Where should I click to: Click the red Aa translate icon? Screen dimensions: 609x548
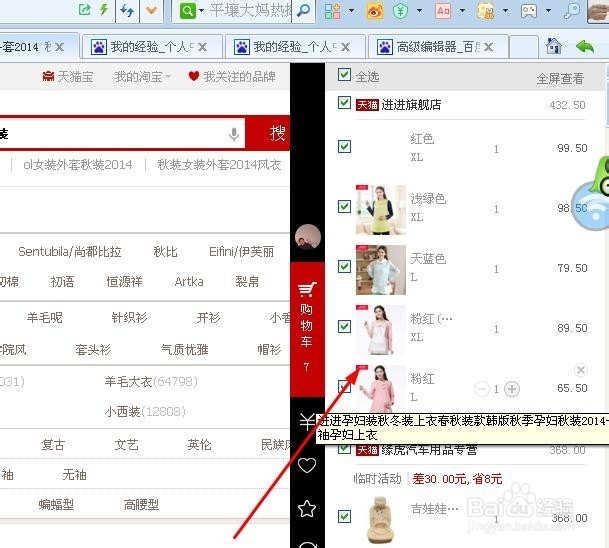(x=443, y=11)
